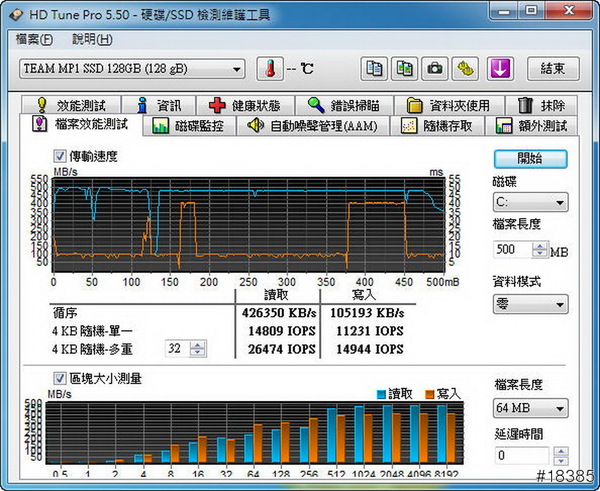Image resolution: width=600 pixels, height=491 pixels.
Task: Click the camera save screenshot icon
Action: [435, 69]
